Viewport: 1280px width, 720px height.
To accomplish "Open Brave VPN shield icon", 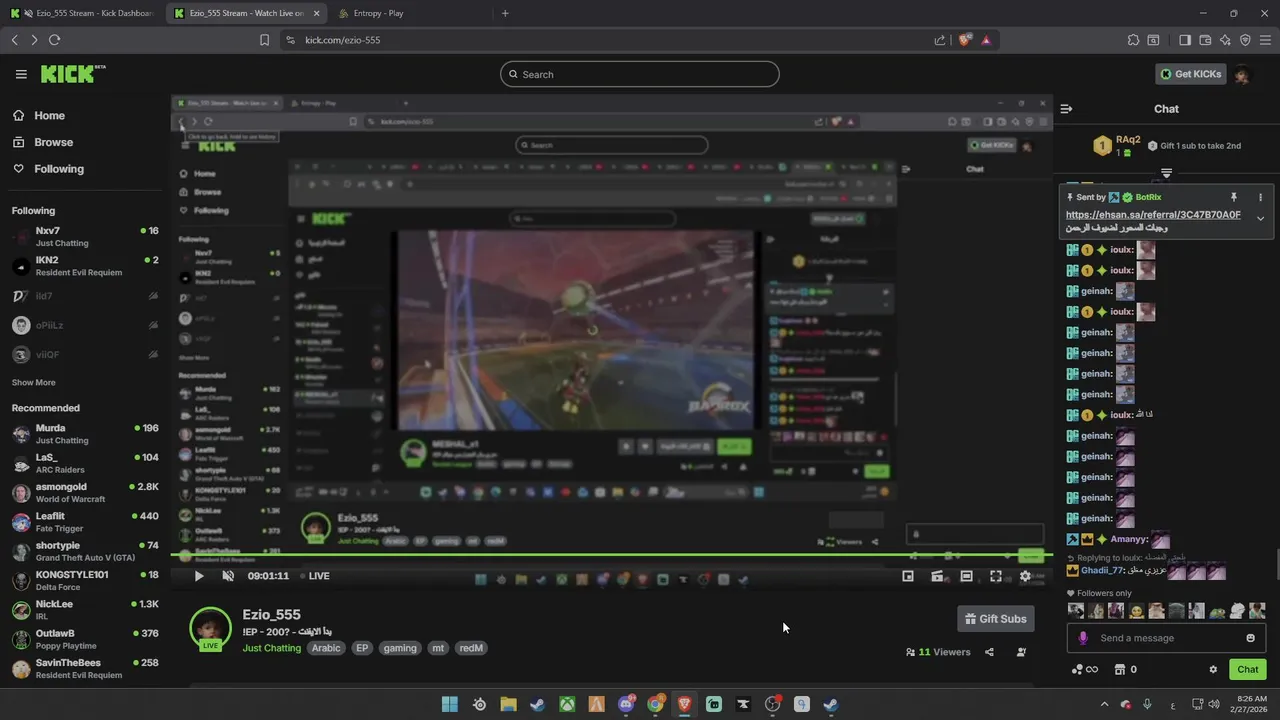I will click(1245, 40).
